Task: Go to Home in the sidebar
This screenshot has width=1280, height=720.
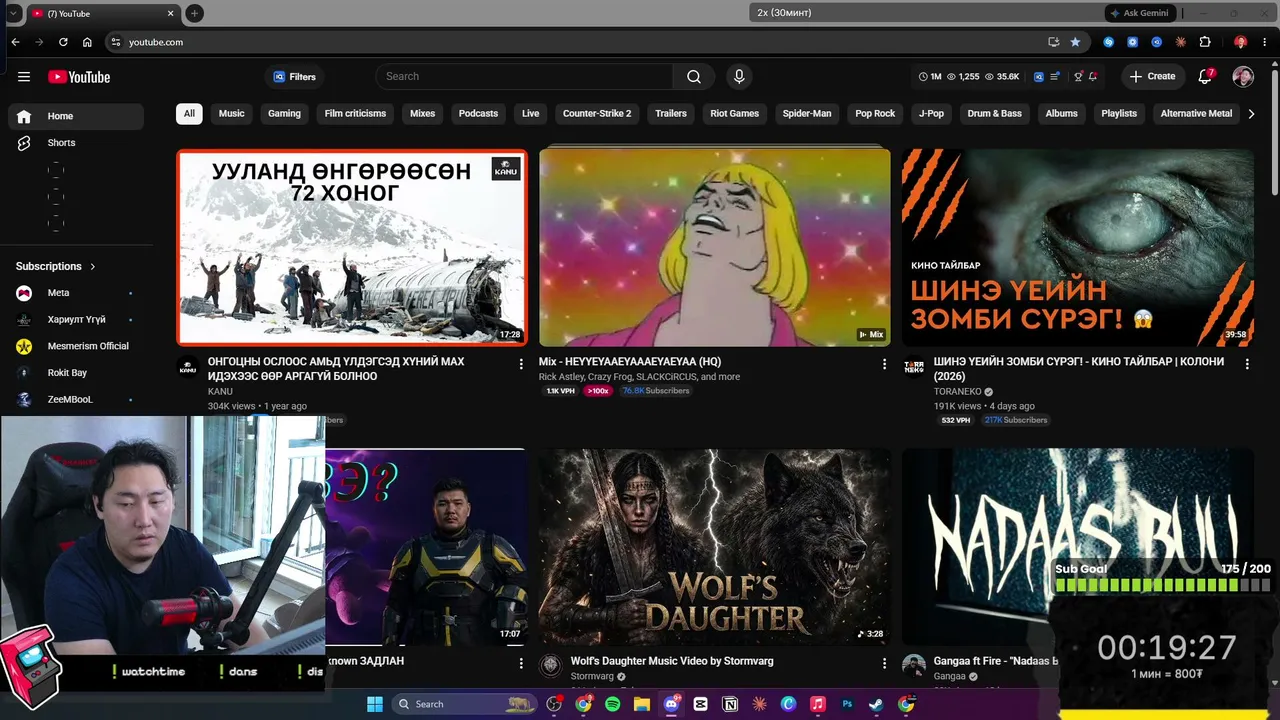Action: coord(76,116)
